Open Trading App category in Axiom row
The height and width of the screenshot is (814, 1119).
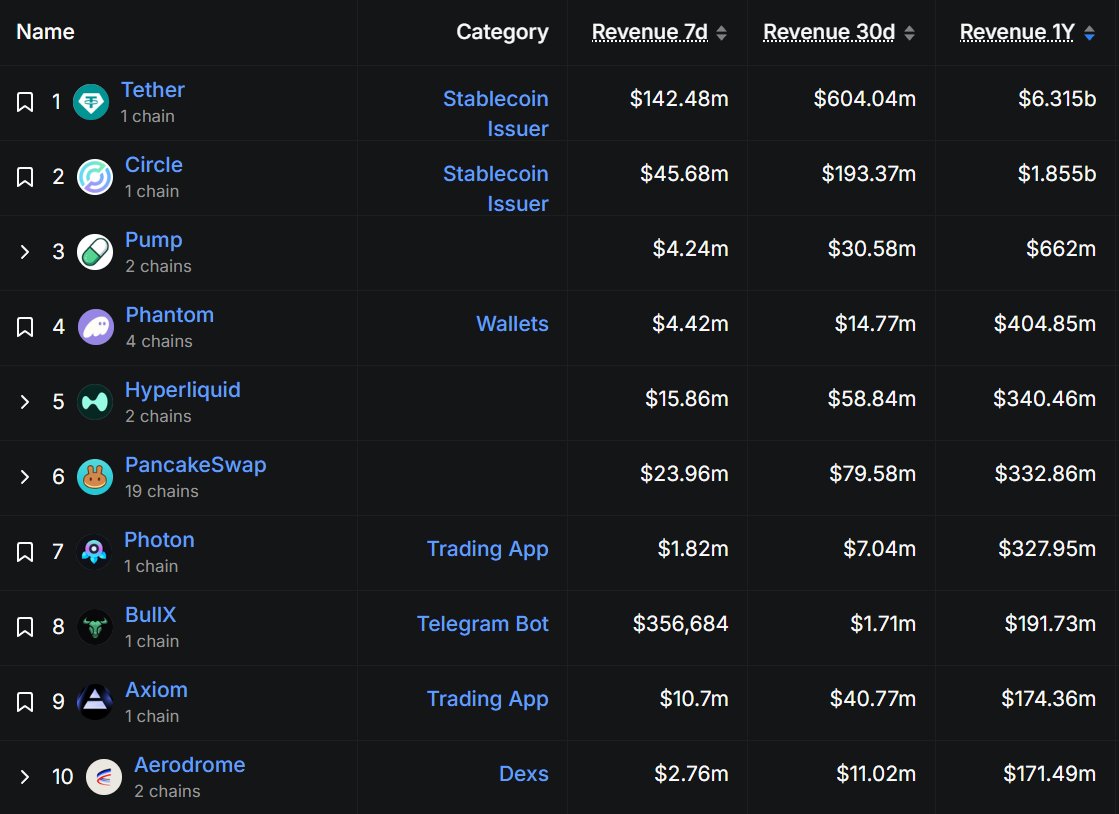pyautogui.click(x=487, y=699)
